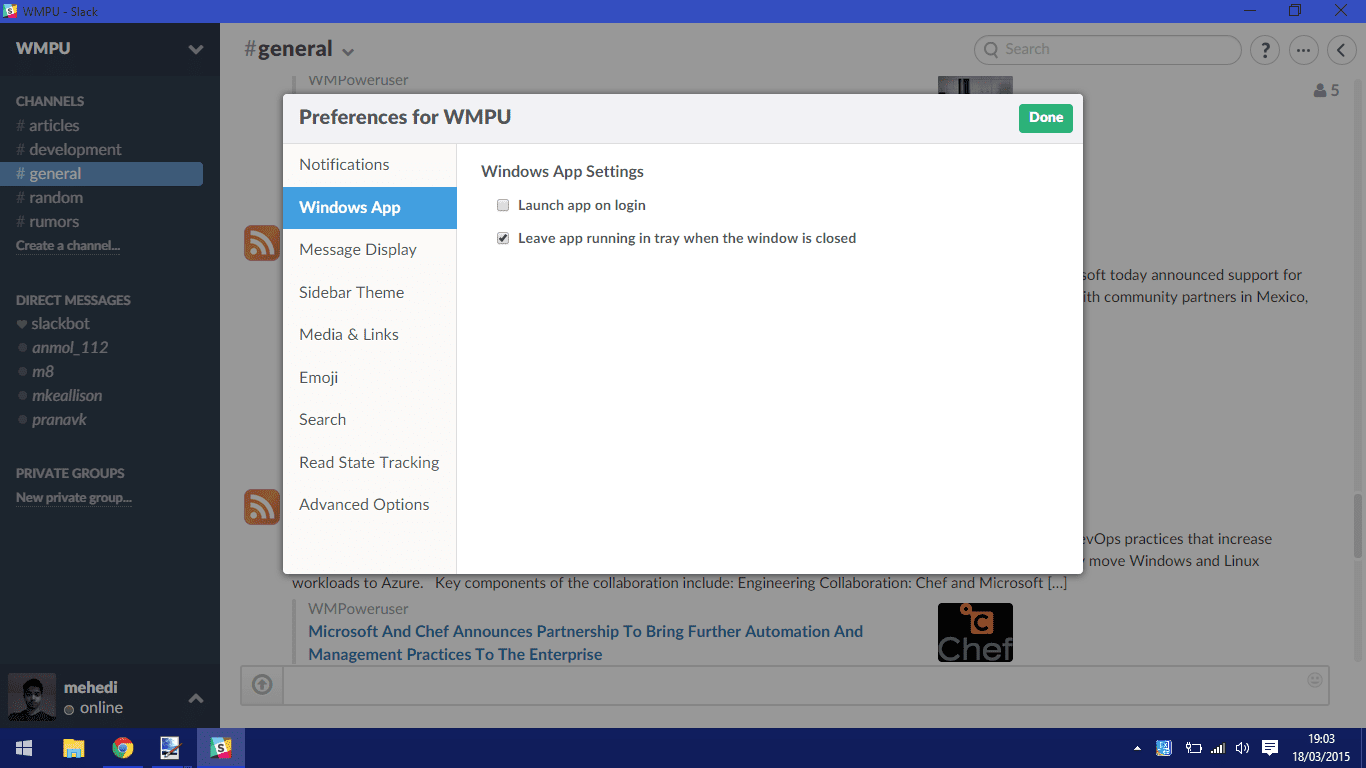Screen dimensions: 1366x768
Task: Click the green Done button
Action: pos(1046,118)
